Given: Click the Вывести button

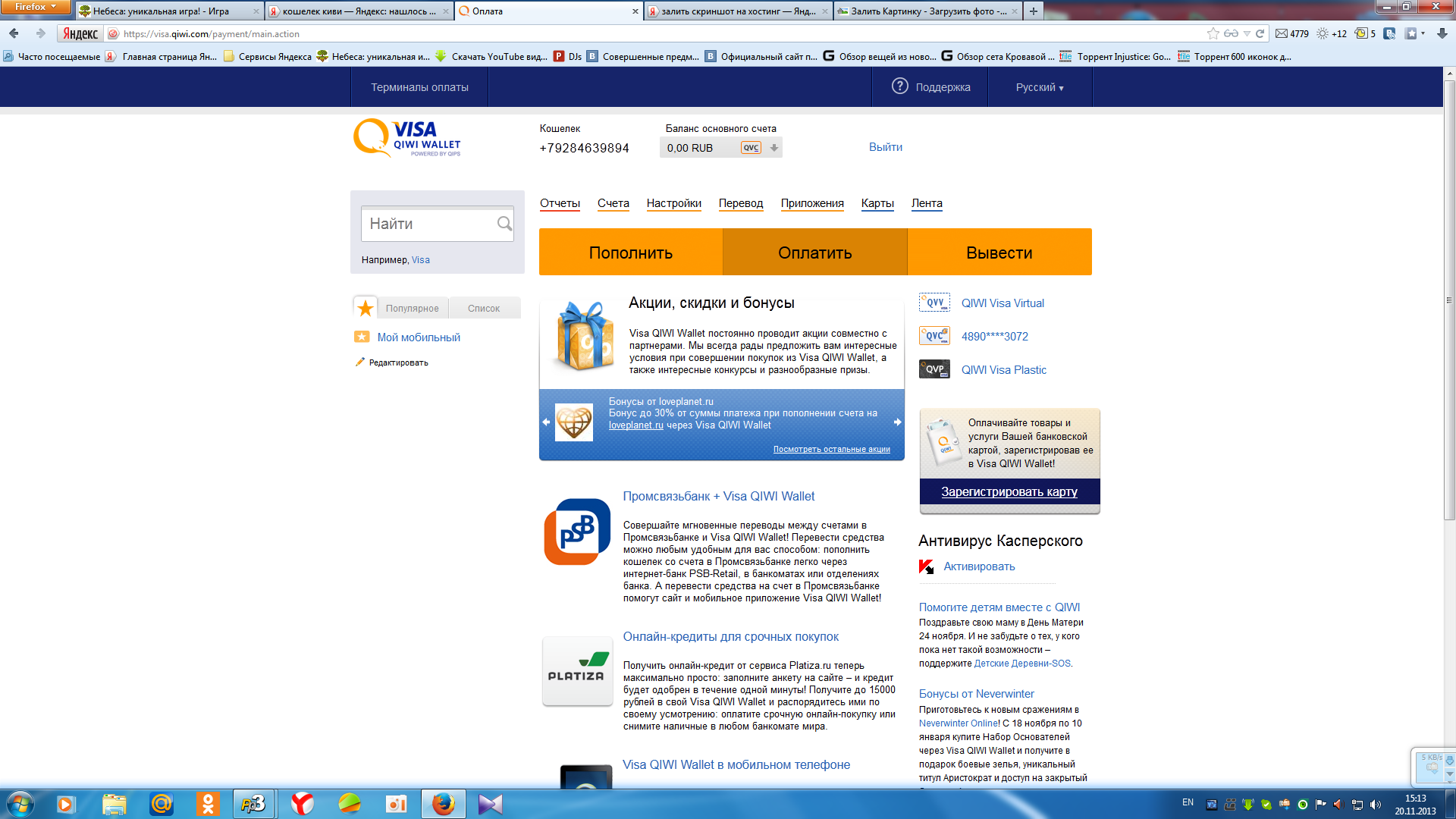Looking at the screenshot, I should (999, 252).
